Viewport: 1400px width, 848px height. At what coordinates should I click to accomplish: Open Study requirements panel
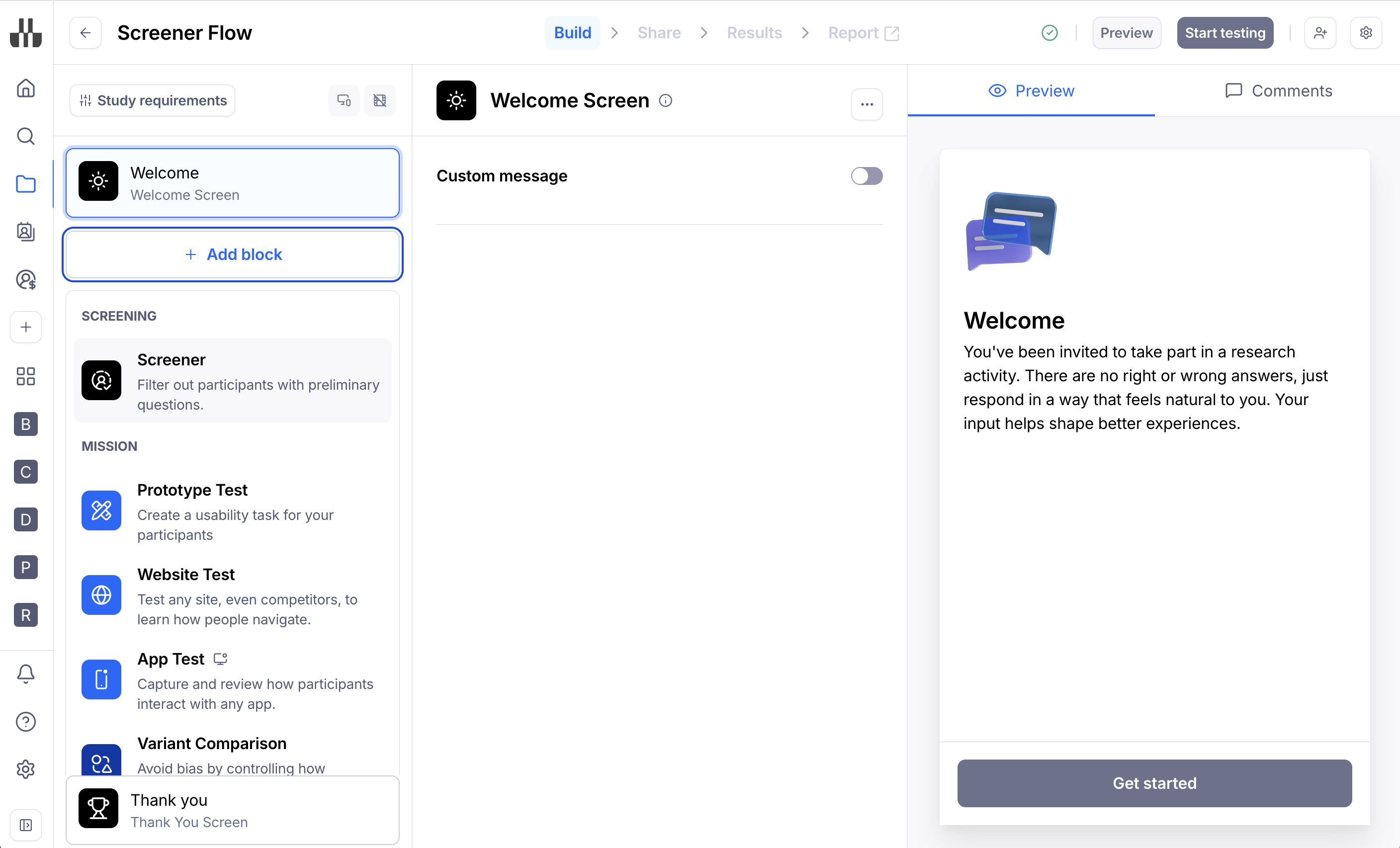tap(152, 100)
